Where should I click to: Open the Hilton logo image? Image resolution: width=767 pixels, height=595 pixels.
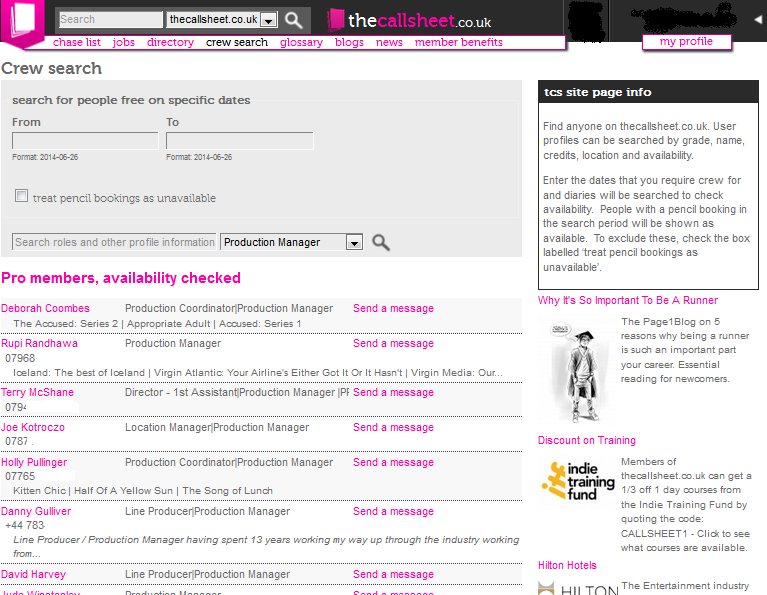(x=578, y=588)
